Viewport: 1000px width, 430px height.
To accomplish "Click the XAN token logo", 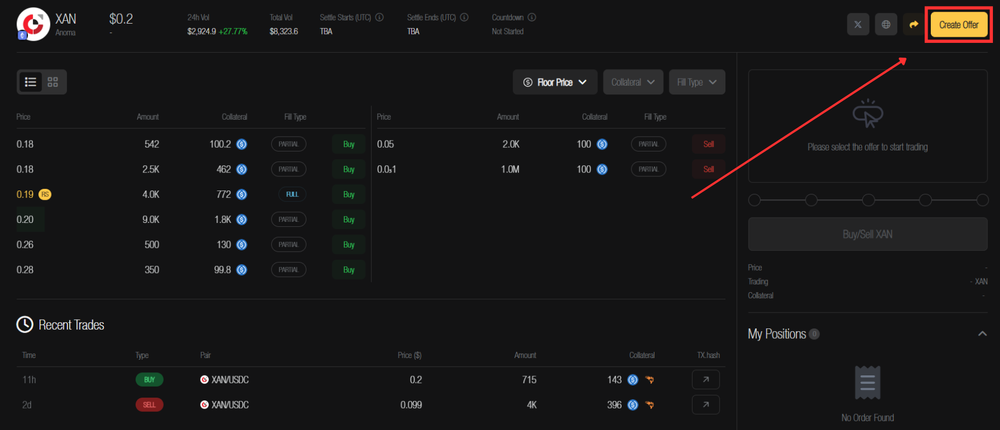I will coord(33,24).
